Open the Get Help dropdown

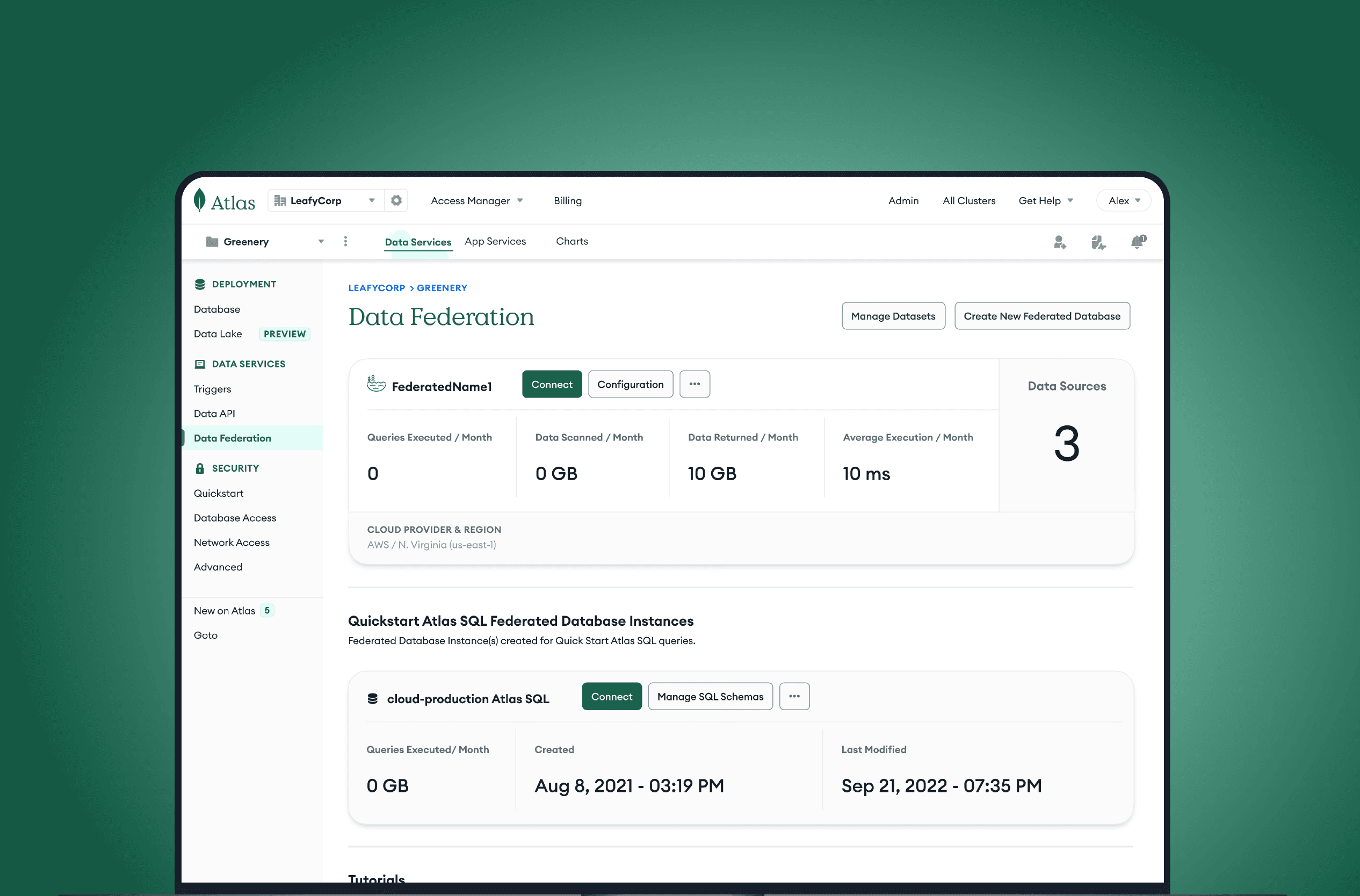pyautogui.click(x=1045, y=200)
